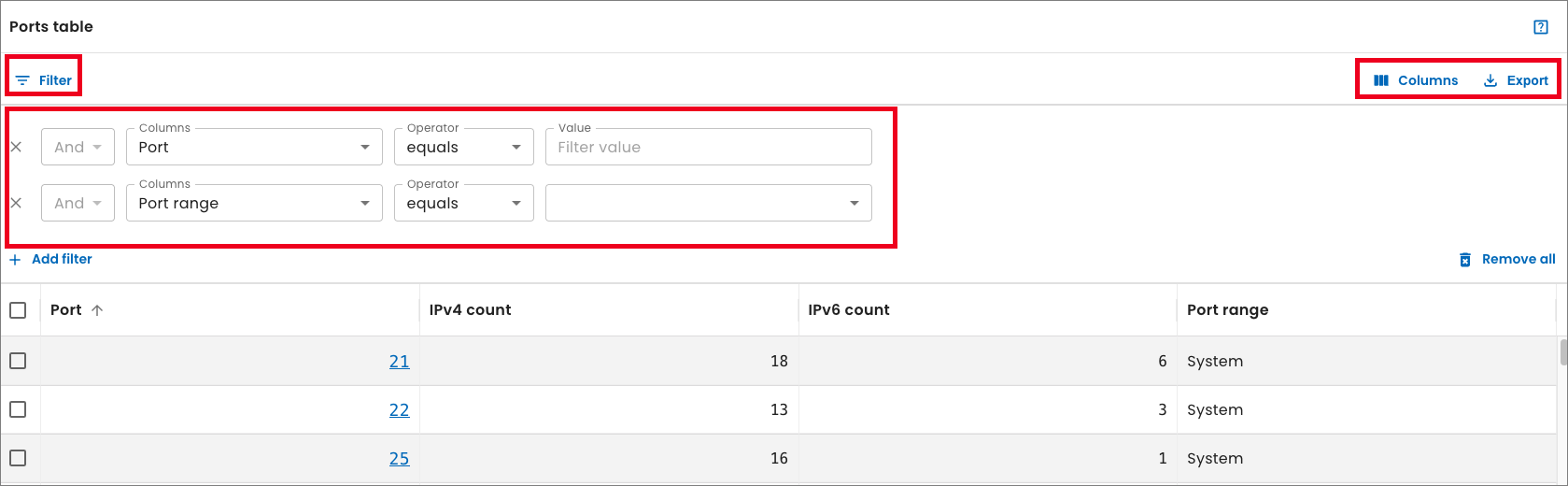Screen dimensions: 1568x486
Task: Click IPv4 count 16 cell
Action: (x=609, y=458)
